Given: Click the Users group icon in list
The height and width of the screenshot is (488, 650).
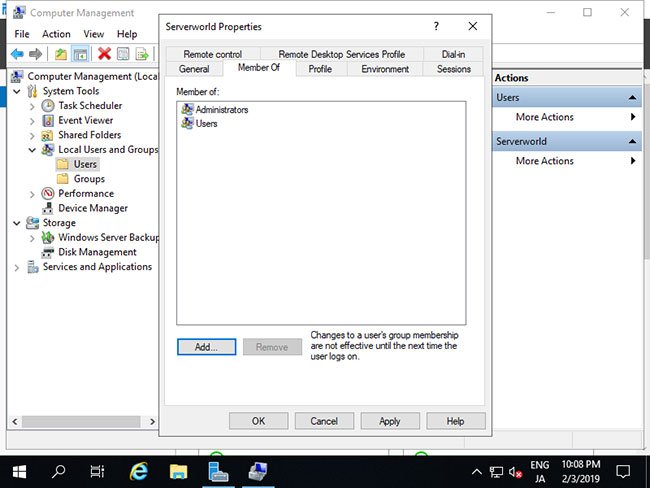Looking at the screenshot, I should (187, 123).
